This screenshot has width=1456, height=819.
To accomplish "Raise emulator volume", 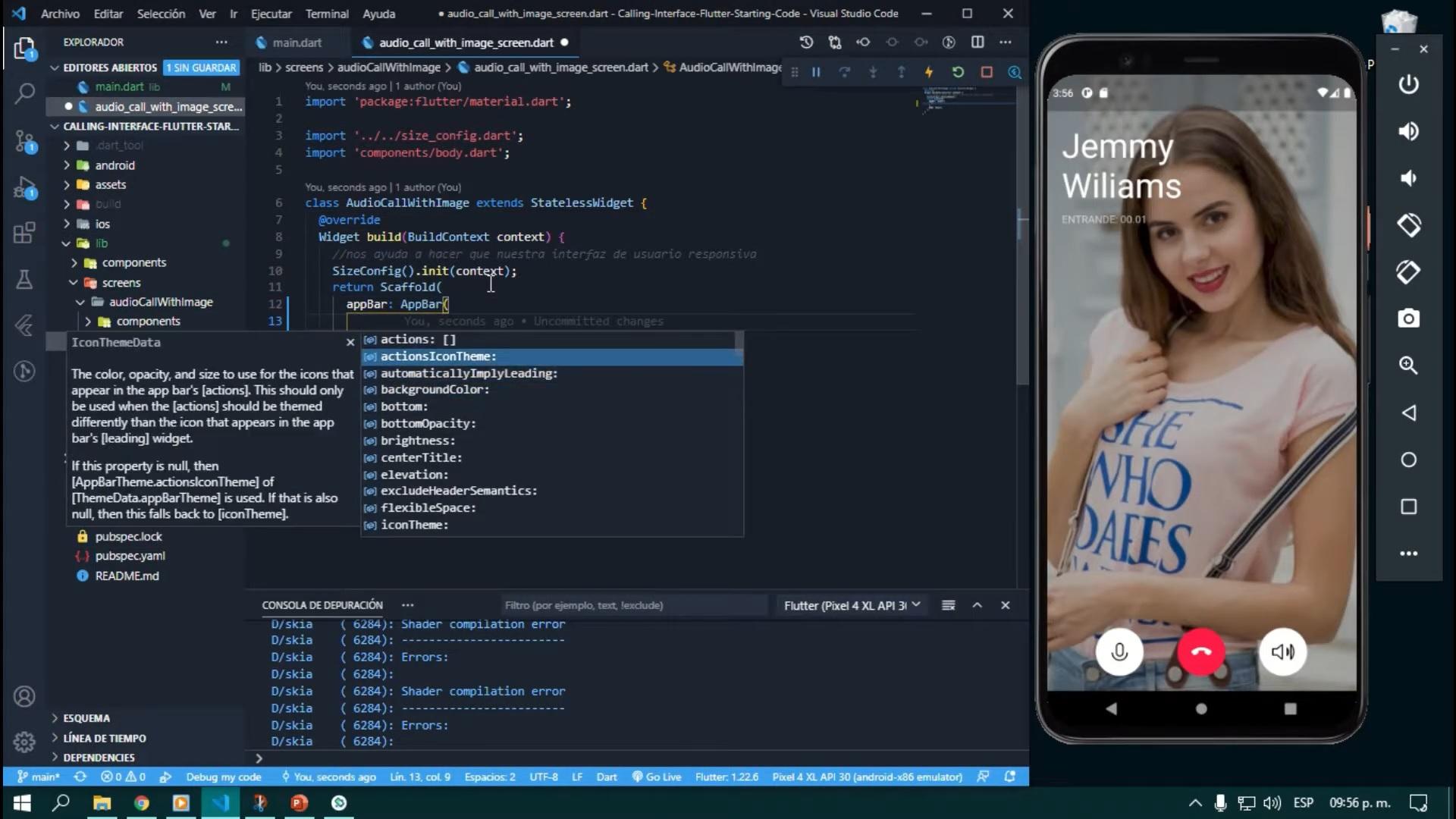I will (1408, 131).
